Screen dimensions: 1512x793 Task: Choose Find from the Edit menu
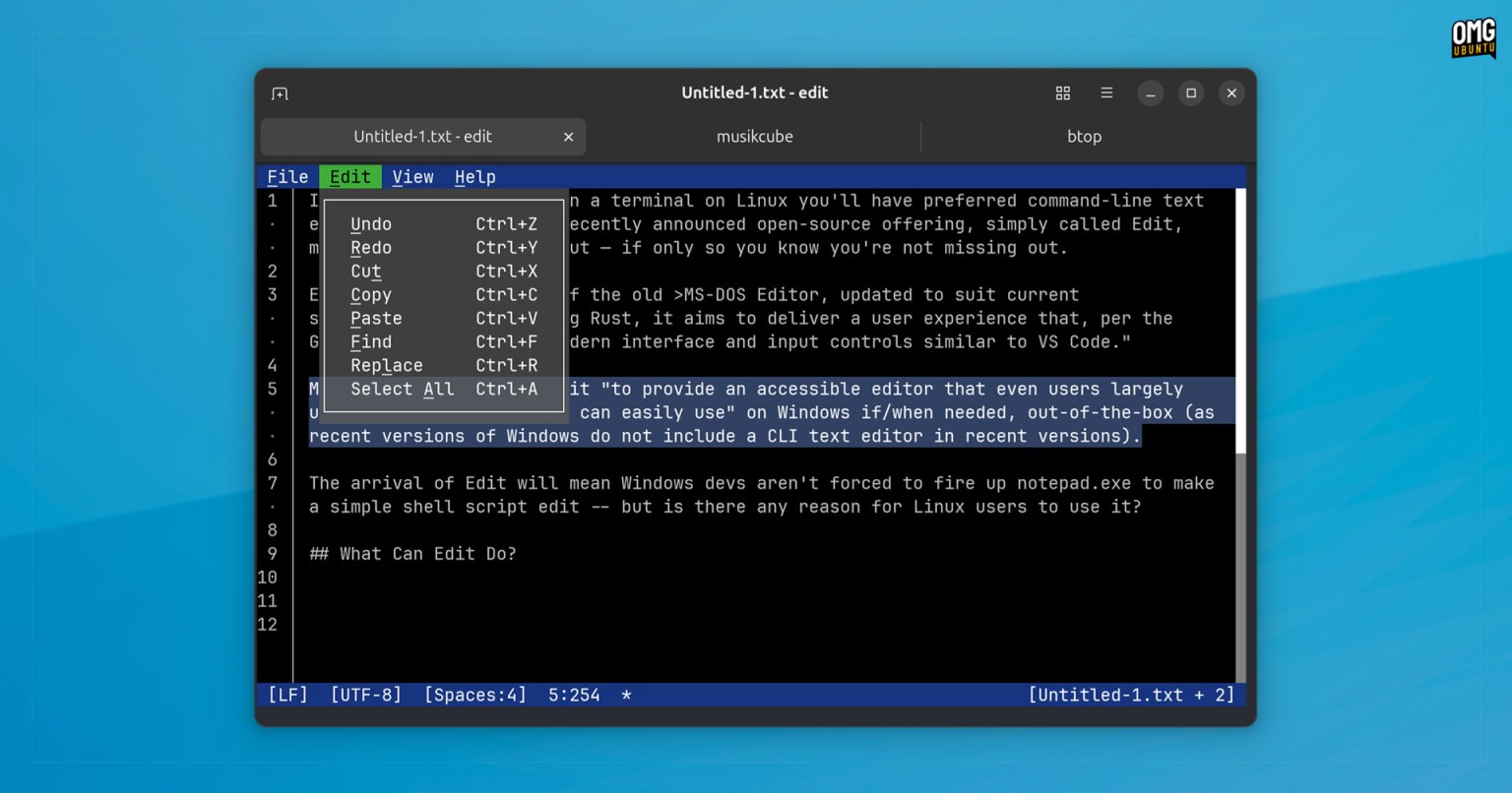coord(444,342)
